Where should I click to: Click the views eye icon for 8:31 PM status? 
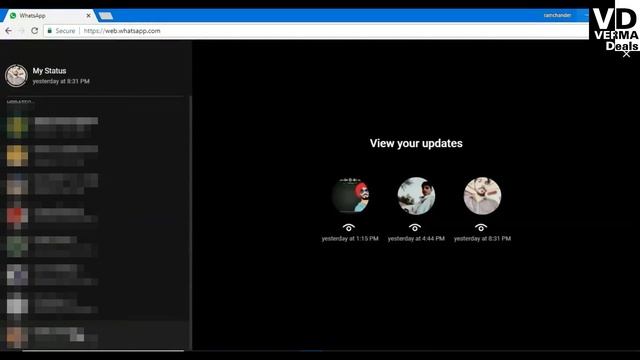(x=481, y=227)
